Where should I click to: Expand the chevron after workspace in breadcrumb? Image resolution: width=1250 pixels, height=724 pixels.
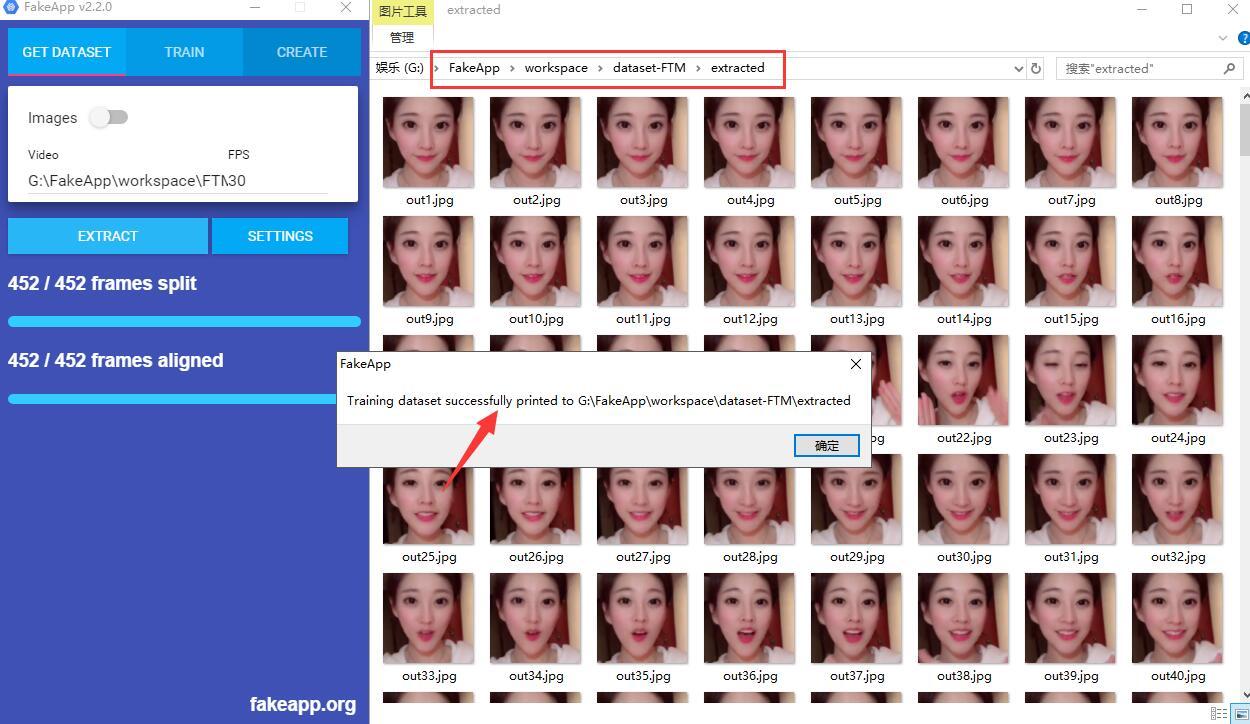600,68
